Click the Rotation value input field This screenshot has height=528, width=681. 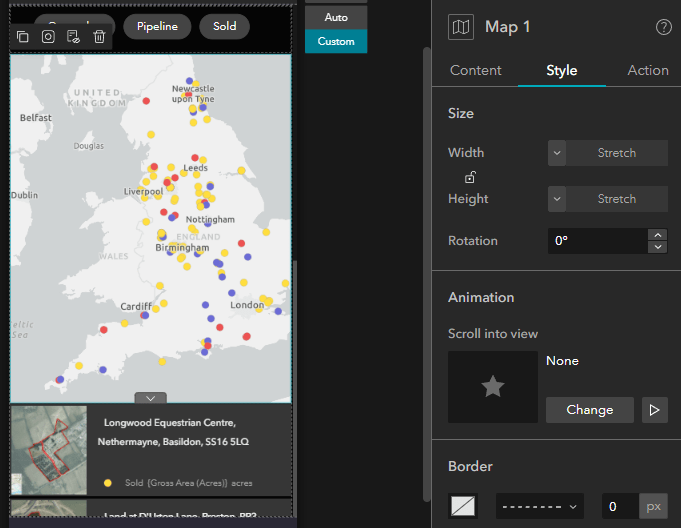tap(598, 241)
